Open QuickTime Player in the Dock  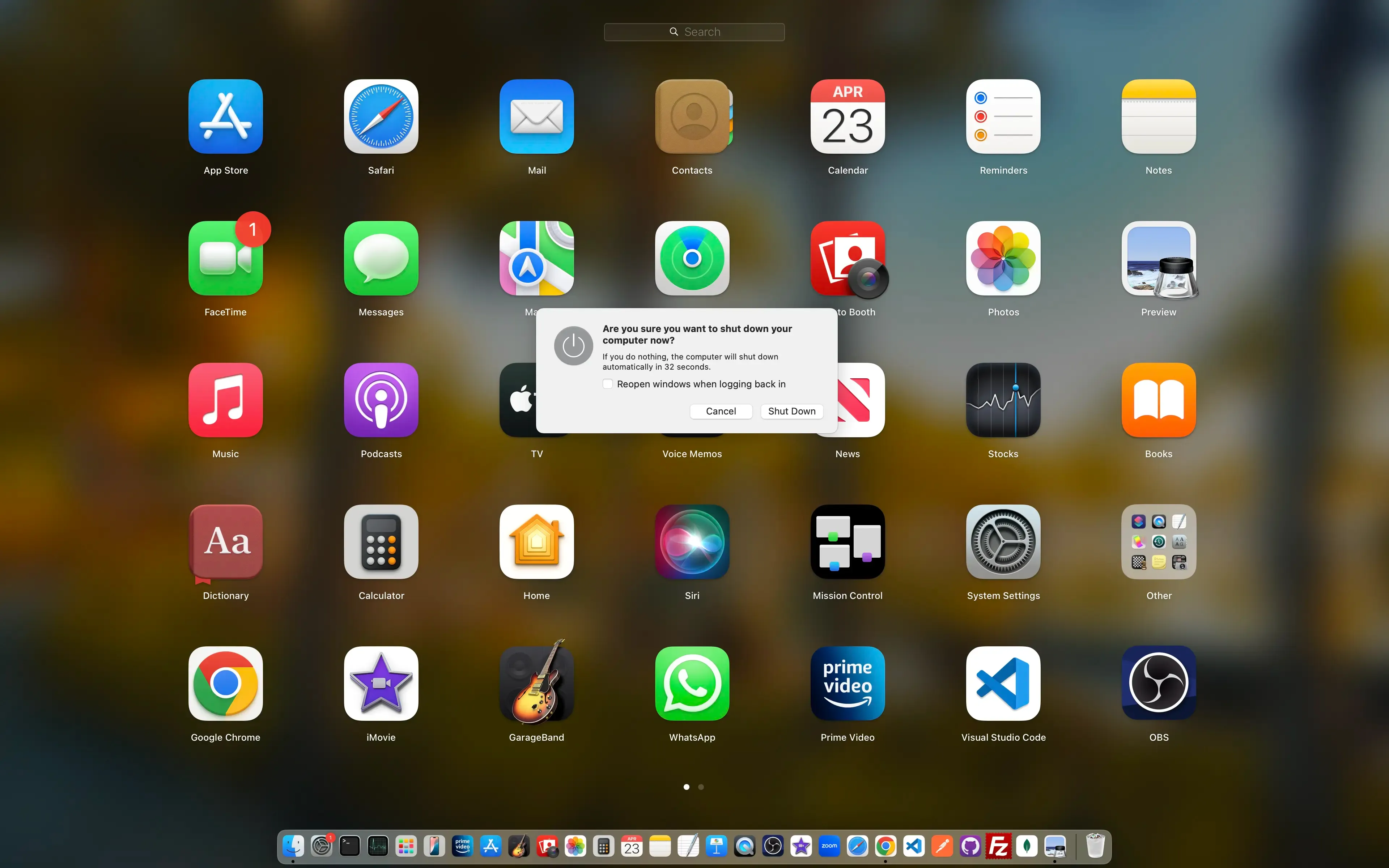744,846
